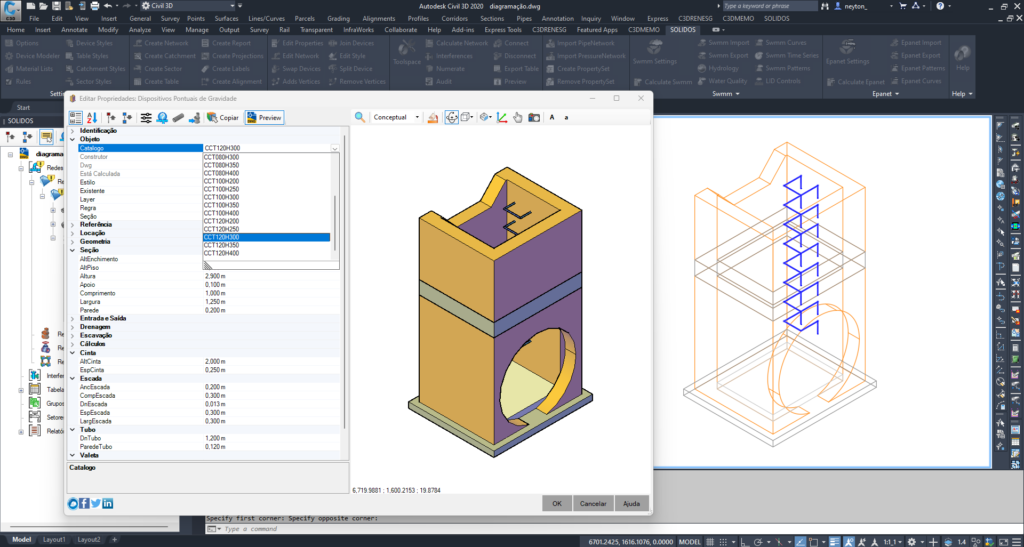This screenshot has width=1024, height=547.
Task: Click the DnTubo value 1,200 m
Action: click(x=271, y=438)
